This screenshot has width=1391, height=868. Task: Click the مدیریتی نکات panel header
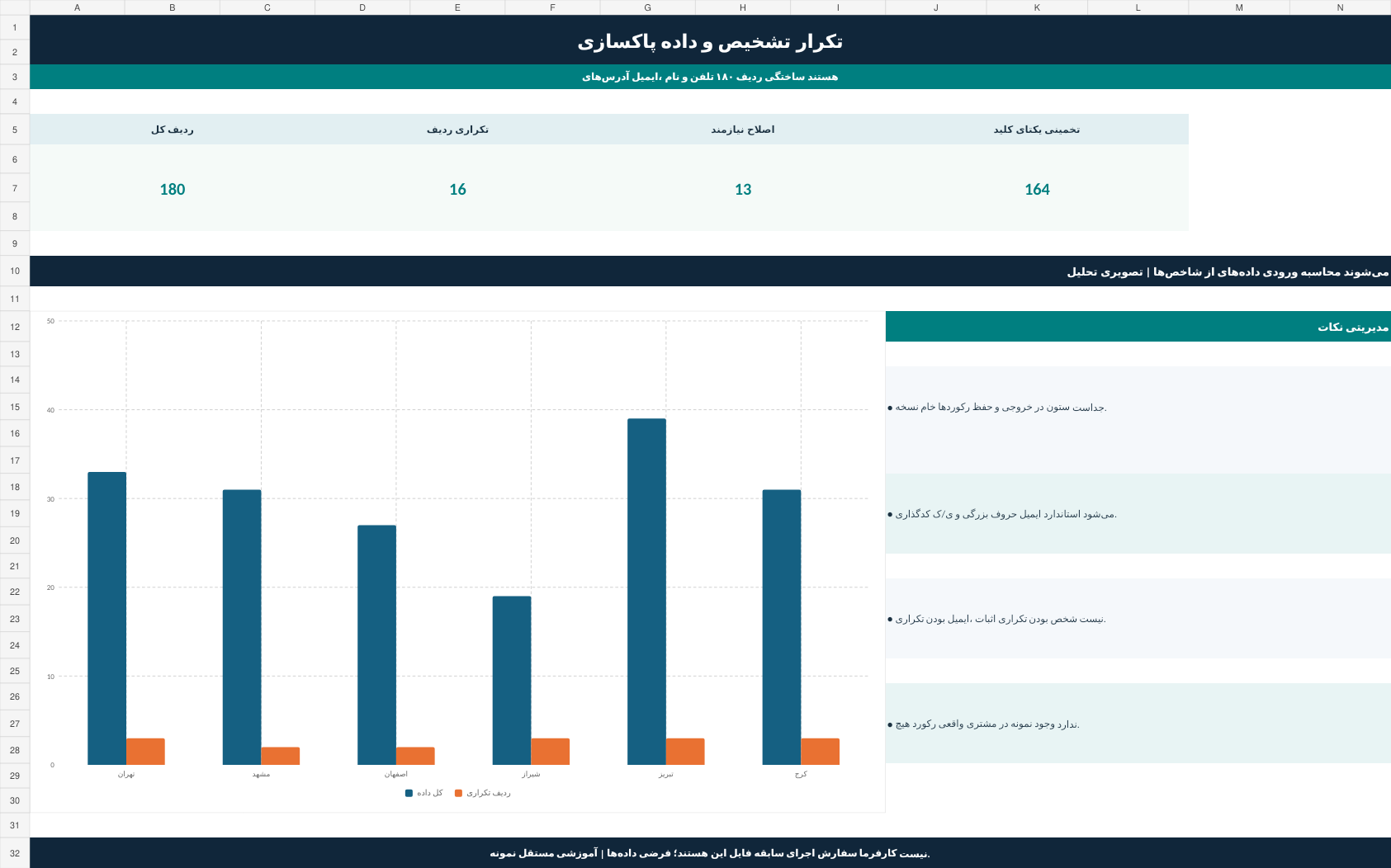(x=1138, y=327)
